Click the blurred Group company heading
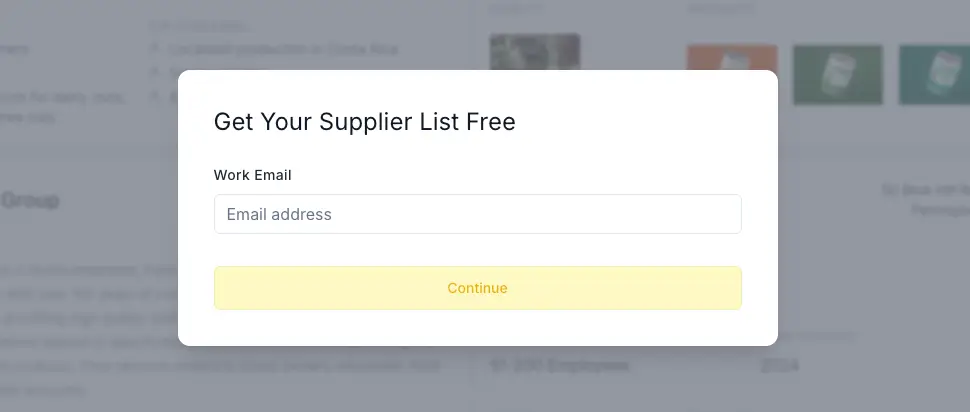Viewport: 970px width, 412px height. tap(30, 200)
